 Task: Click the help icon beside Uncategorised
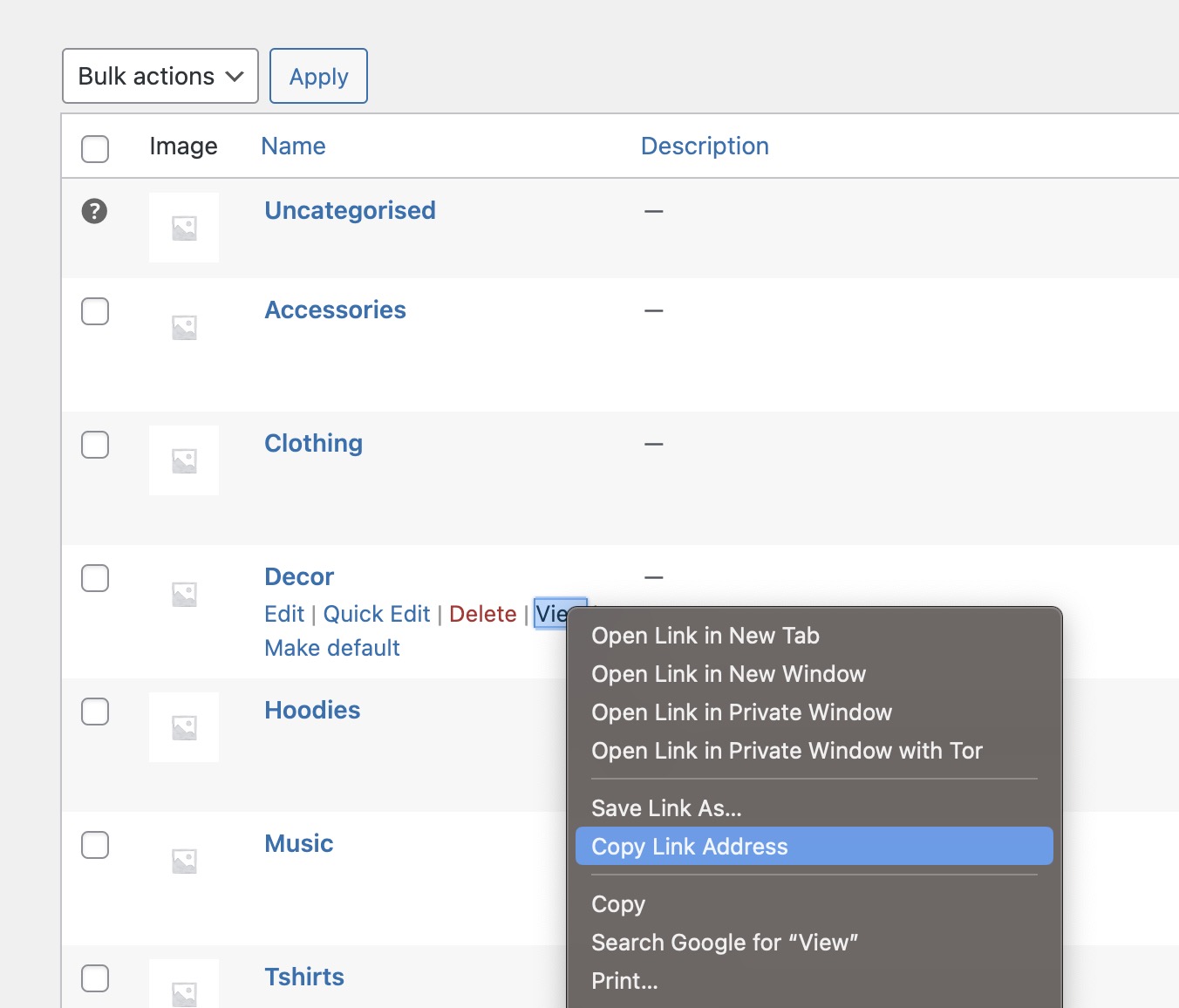(x=94, y=211)
